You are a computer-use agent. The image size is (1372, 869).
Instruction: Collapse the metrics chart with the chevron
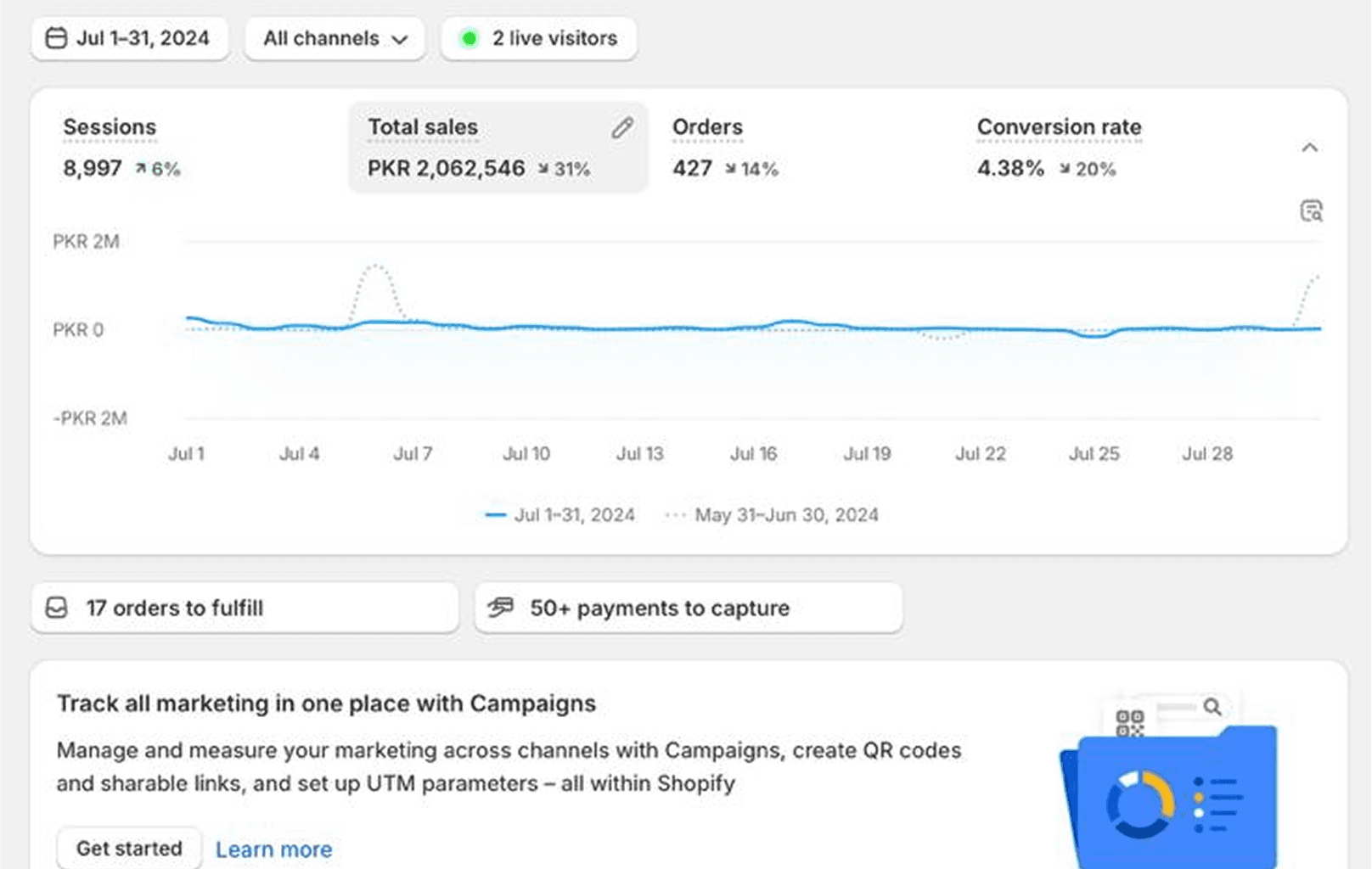click(x=1309, y=148)
